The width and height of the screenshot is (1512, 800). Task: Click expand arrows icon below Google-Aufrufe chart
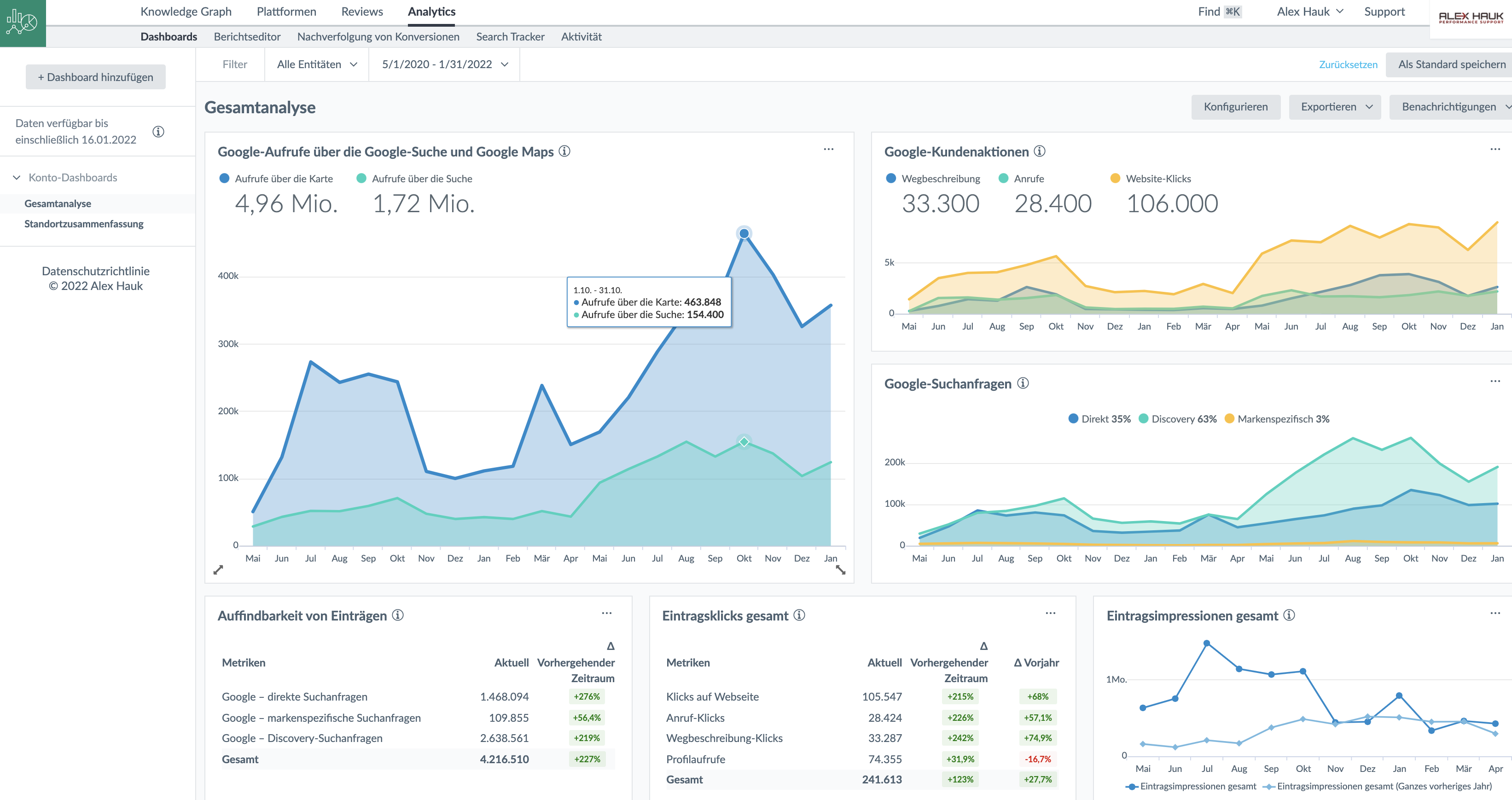(x=218, y=569)
